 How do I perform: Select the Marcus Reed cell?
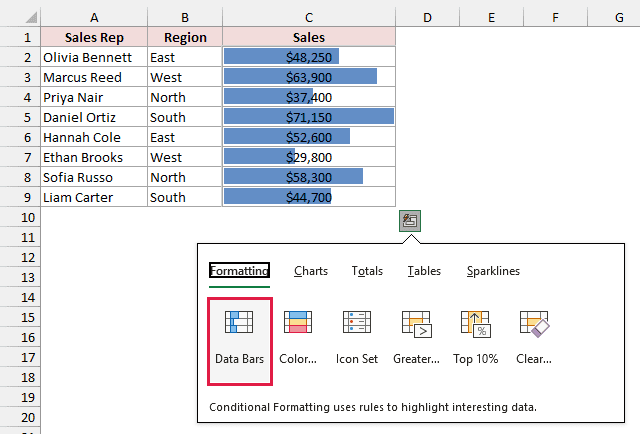(94, 77)
